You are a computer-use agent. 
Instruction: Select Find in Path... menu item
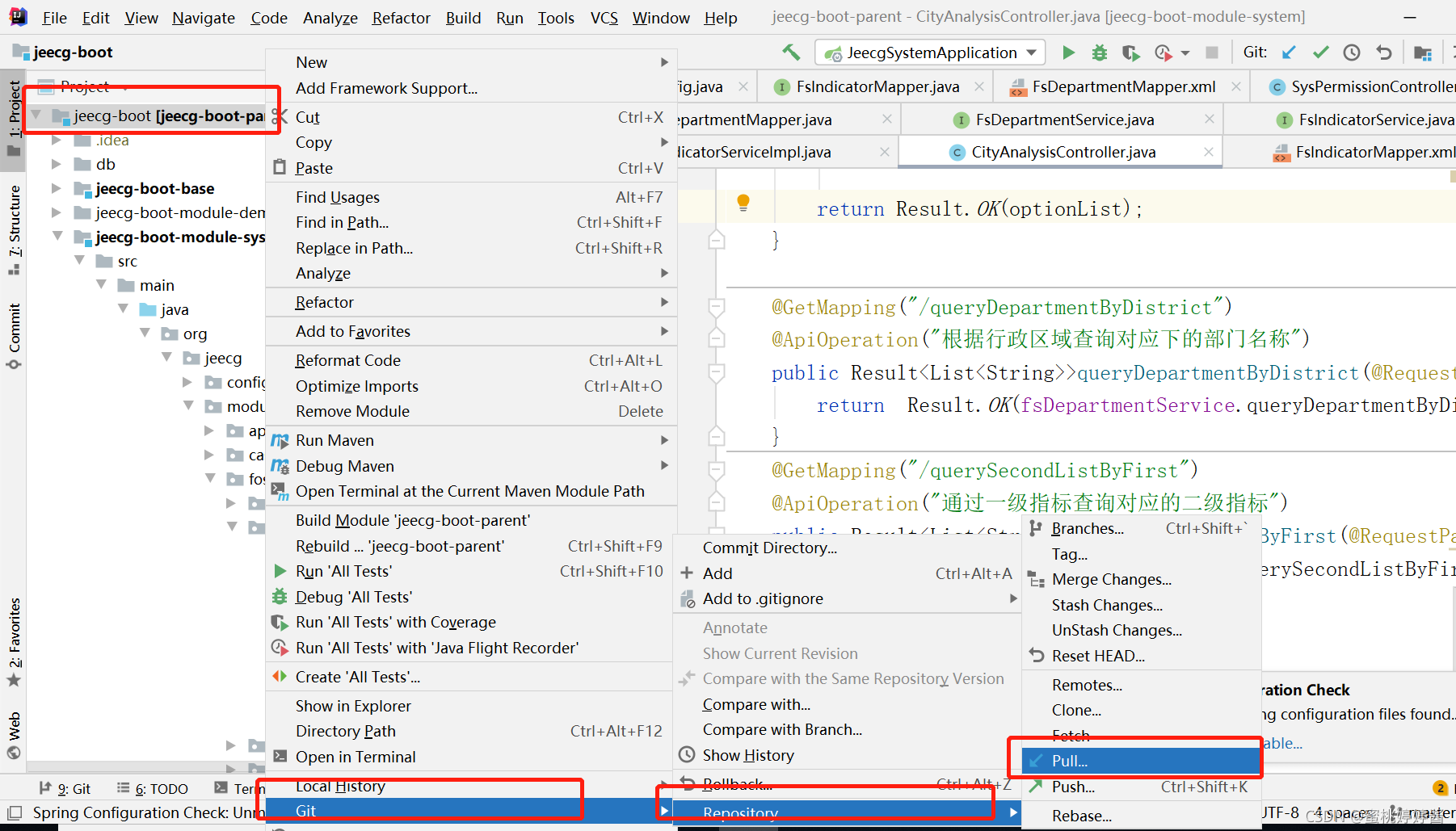[470, 222]
